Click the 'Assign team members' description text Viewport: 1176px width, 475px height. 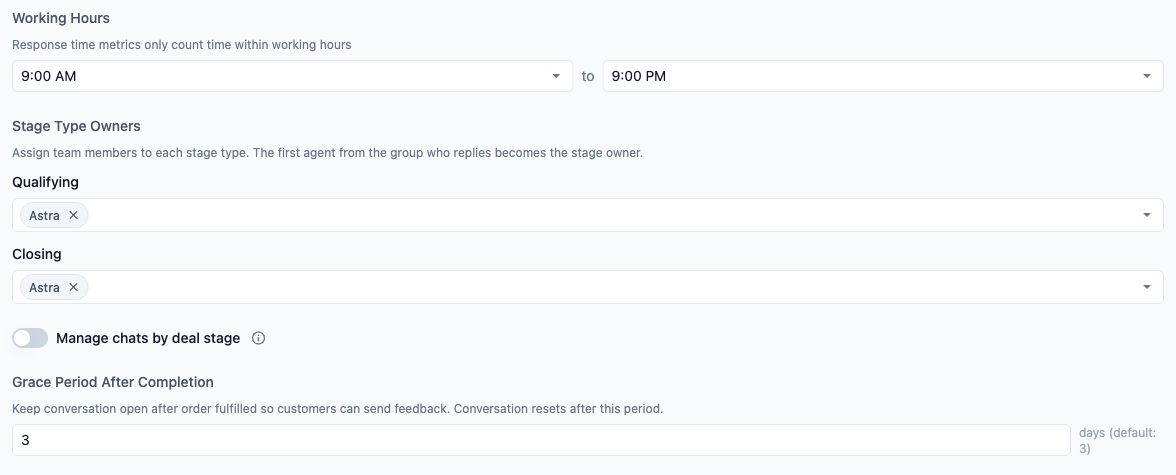click(x=328, y=152)
